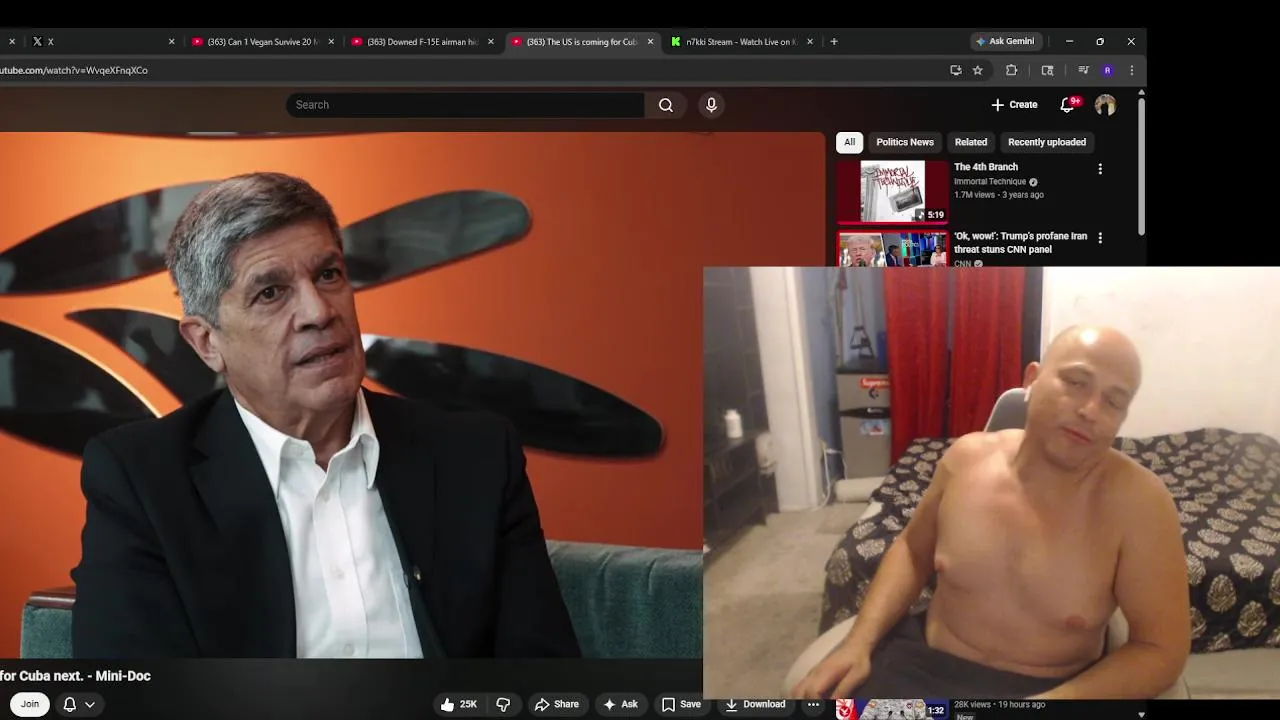Viewport: 1280px width, 720px height.
Task: Click the 'Immortal Technique' channel name
Action: pos(990,182)
